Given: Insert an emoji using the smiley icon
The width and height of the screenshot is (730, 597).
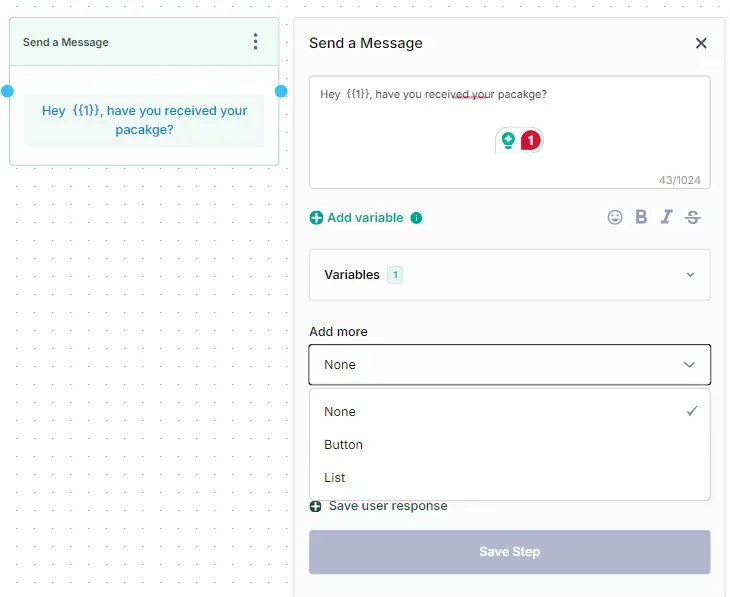Looking at the screenshot, I should [x=615, y=217].
